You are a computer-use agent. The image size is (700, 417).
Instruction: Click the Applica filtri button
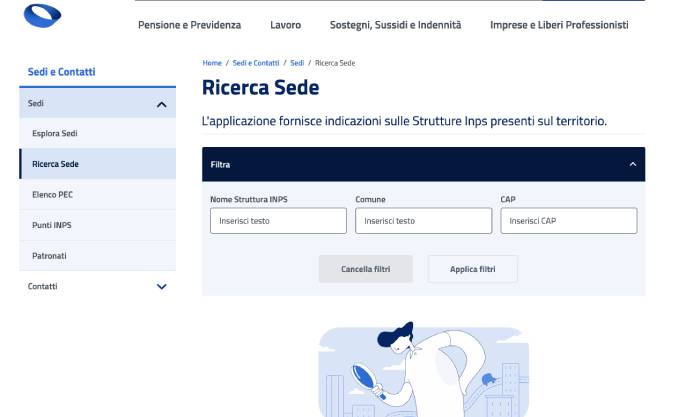pos(473,269)
